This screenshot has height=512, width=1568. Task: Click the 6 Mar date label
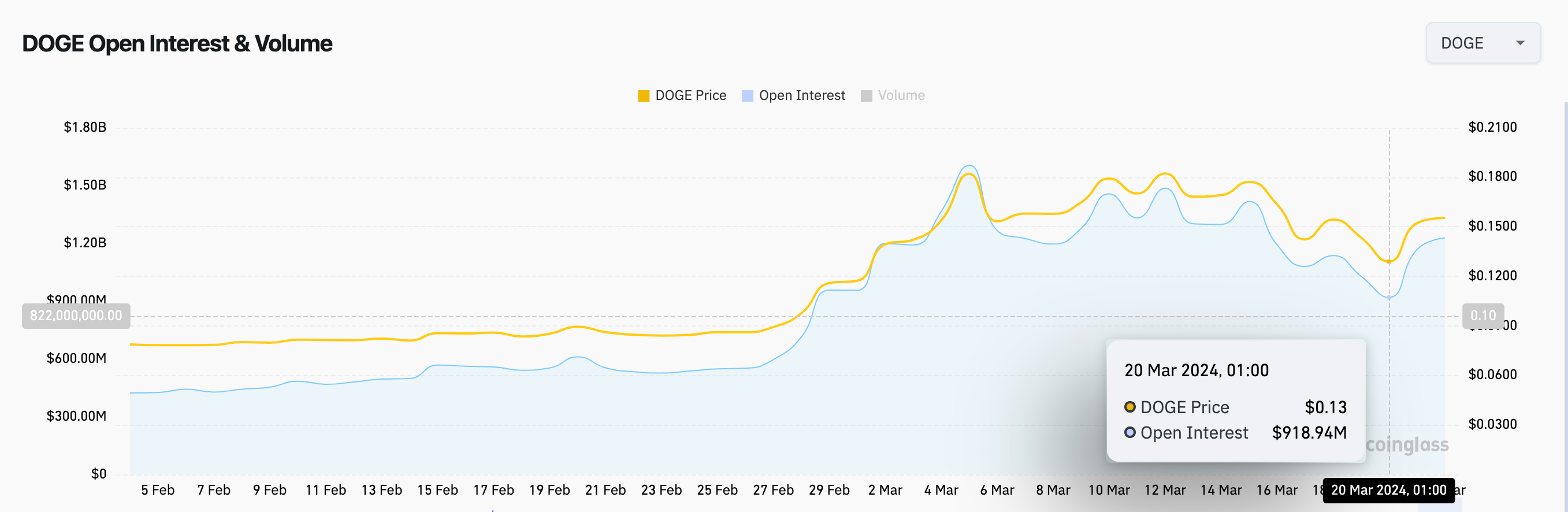[998, 490]
